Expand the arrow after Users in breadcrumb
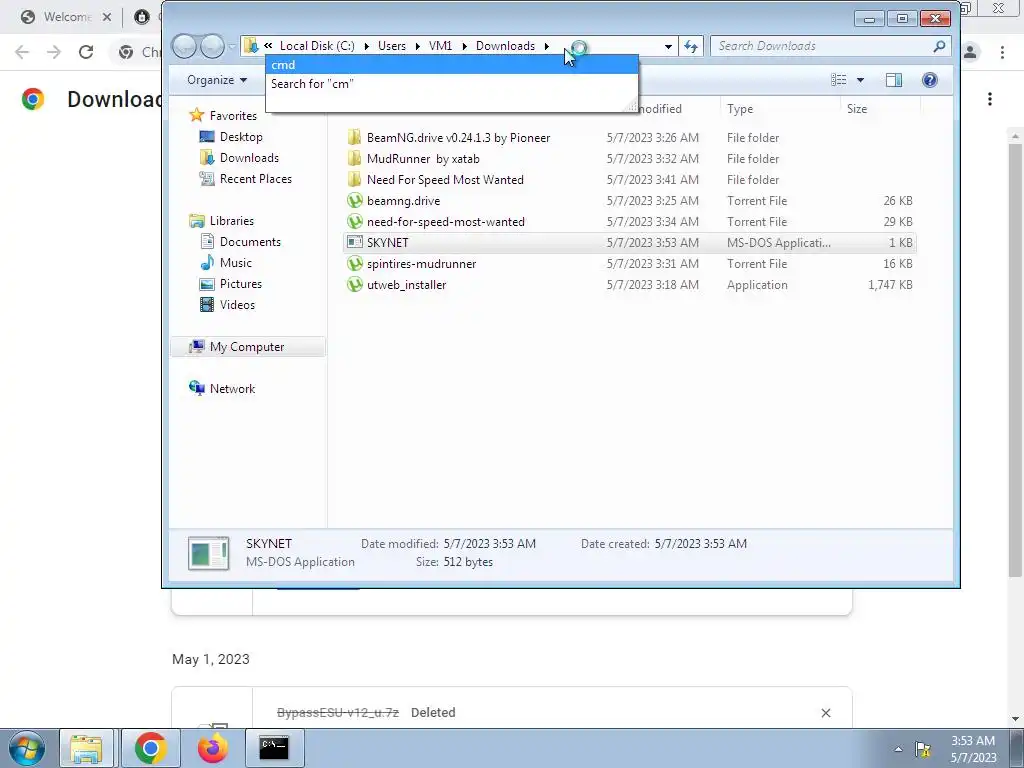The image size is (1024, 768). coord(417,46)
